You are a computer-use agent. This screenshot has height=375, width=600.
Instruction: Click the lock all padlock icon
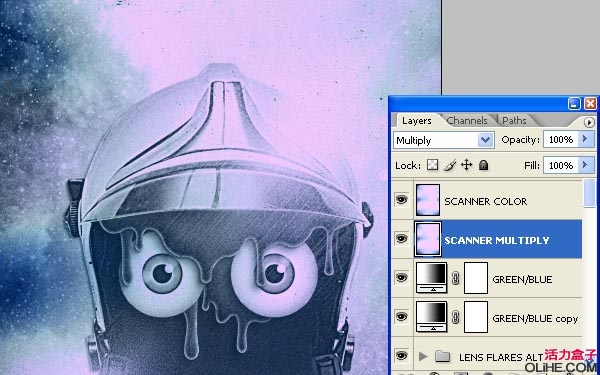point(484,165)
